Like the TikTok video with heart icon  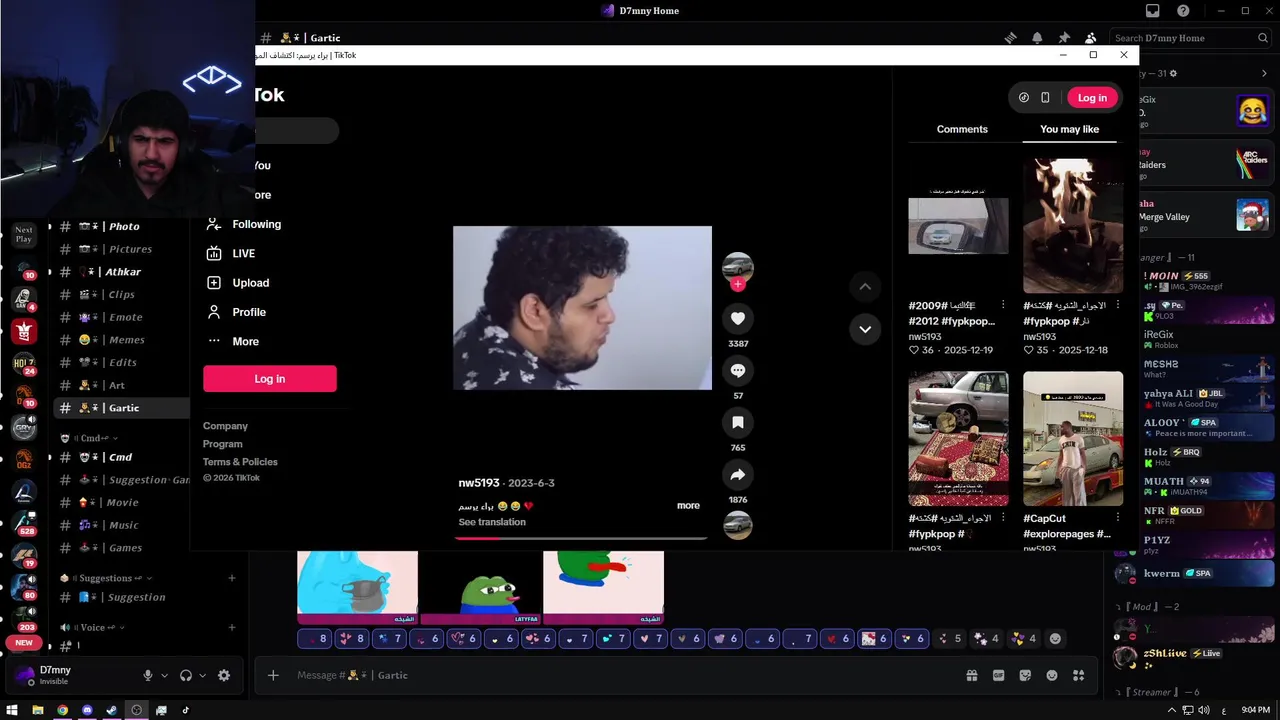tap(738, 318)
